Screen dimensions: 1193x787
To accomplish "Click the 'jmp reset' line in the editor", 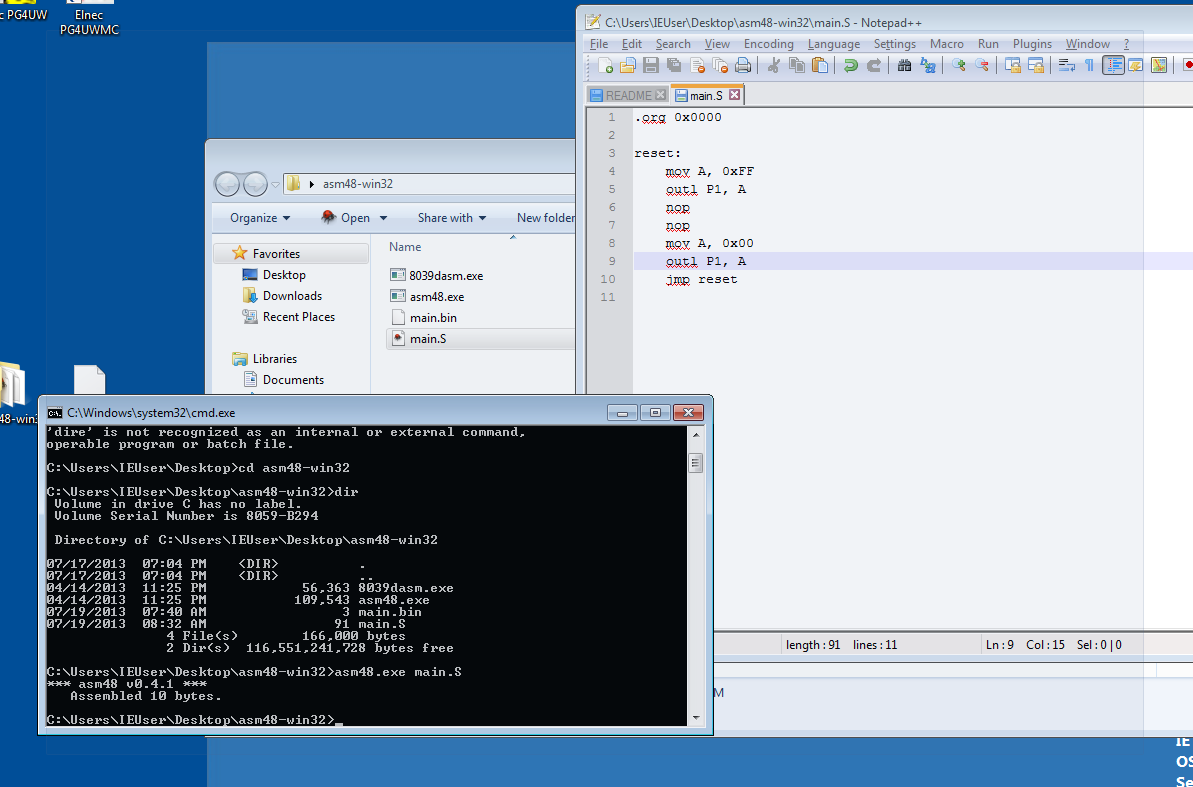I will 701,279.
